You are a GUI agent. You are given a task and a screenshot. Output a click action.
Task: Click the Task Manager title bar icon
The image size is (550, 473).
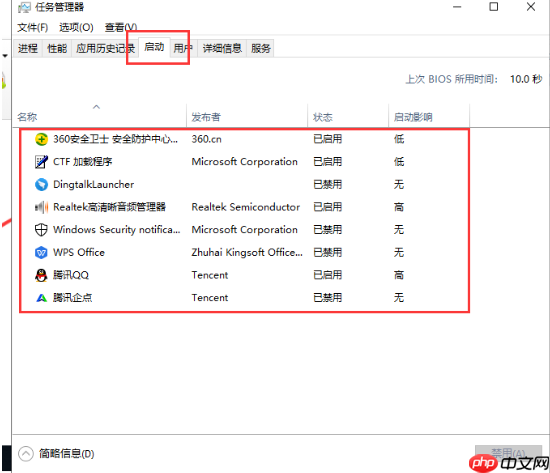click(24, 7)
